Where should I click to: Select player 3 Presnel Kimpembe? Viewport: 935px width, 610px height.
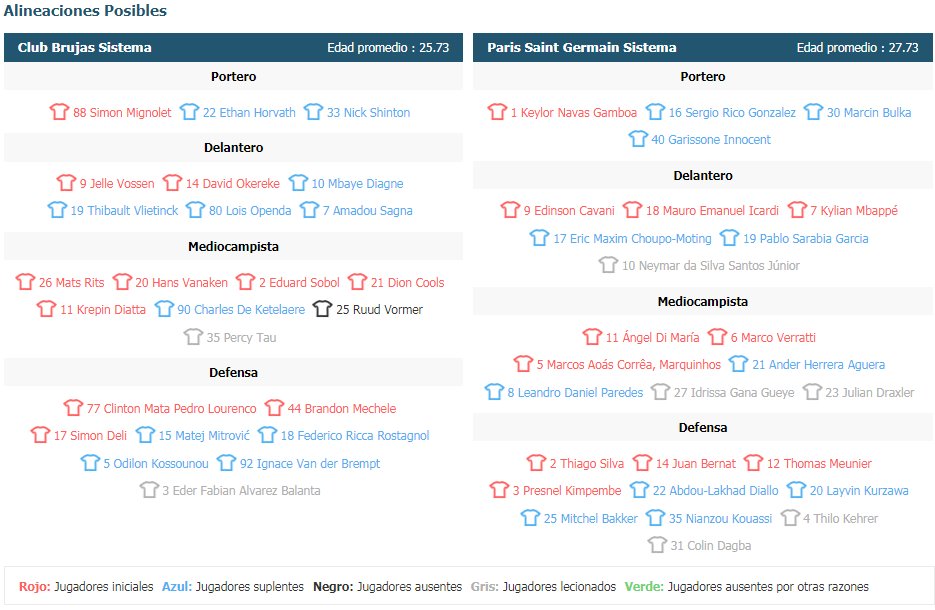(x=566, y=491)
